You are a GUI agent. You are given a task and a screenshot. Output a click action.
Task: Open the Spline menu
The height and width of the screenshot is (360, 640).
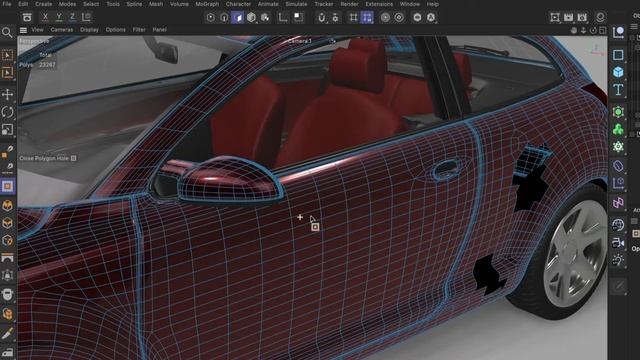pyautogui.click(x=134, y=4)
